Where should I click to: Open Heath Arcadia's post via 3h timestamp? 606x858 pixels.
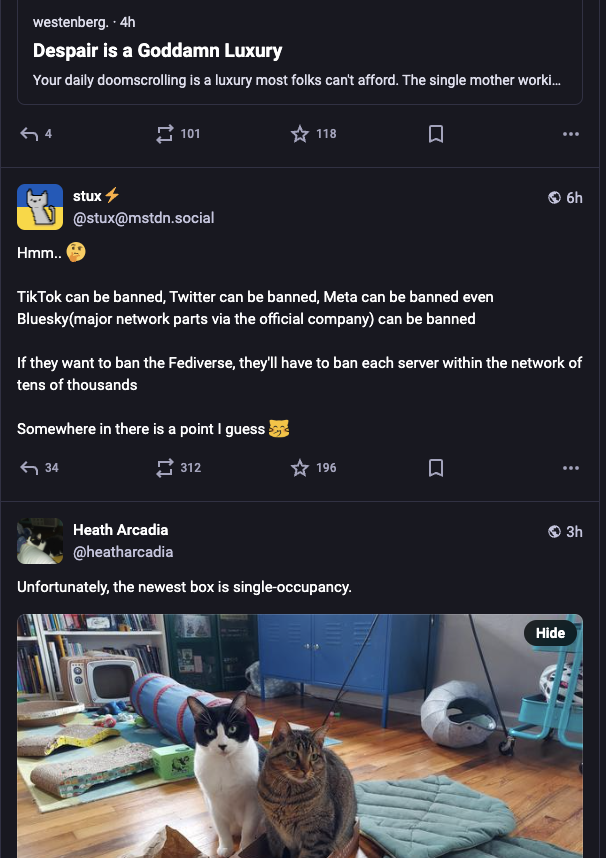pyautogui.click(x=574, y=531)
